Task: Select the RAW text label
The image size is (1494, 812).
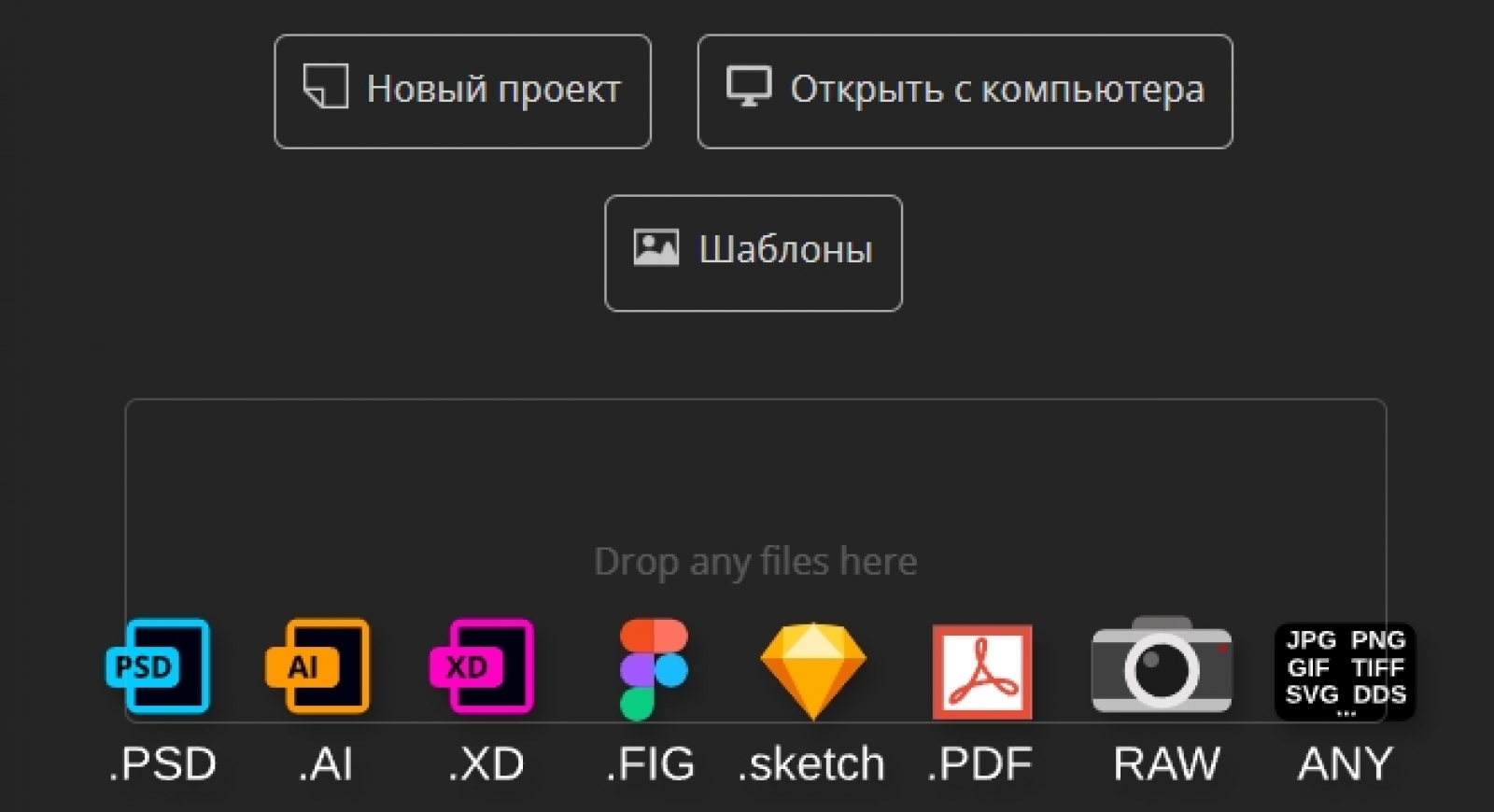Action: click(1166, 764)
